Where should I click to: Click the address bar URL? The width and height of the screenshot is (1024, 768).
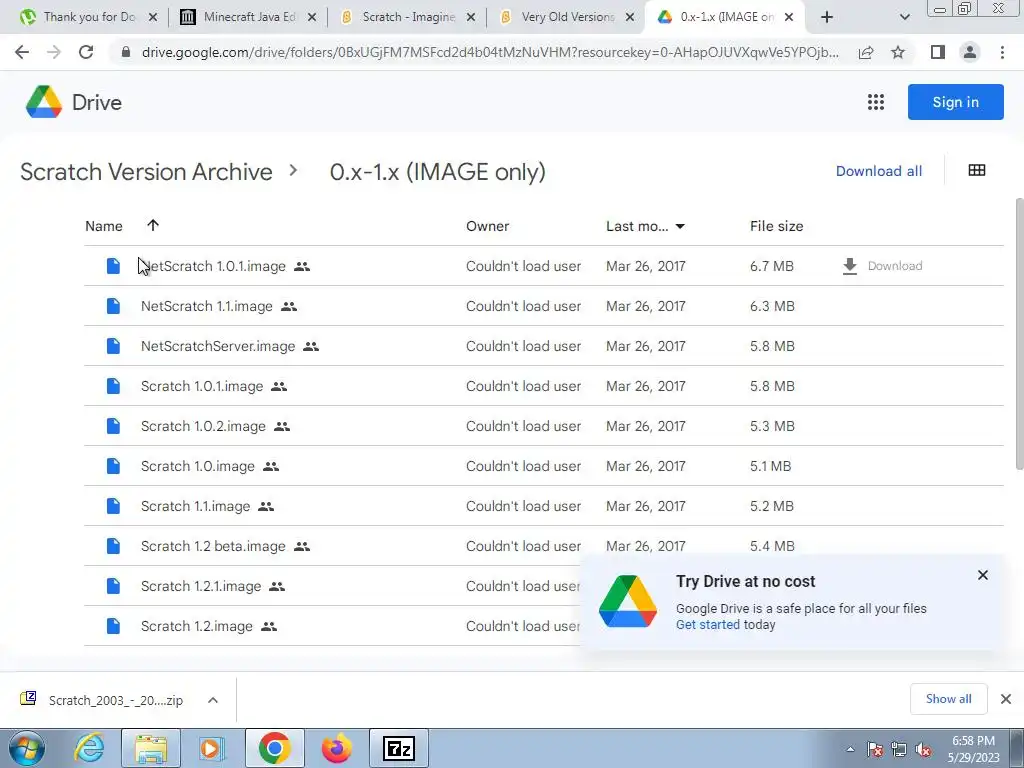click(490, 52)
